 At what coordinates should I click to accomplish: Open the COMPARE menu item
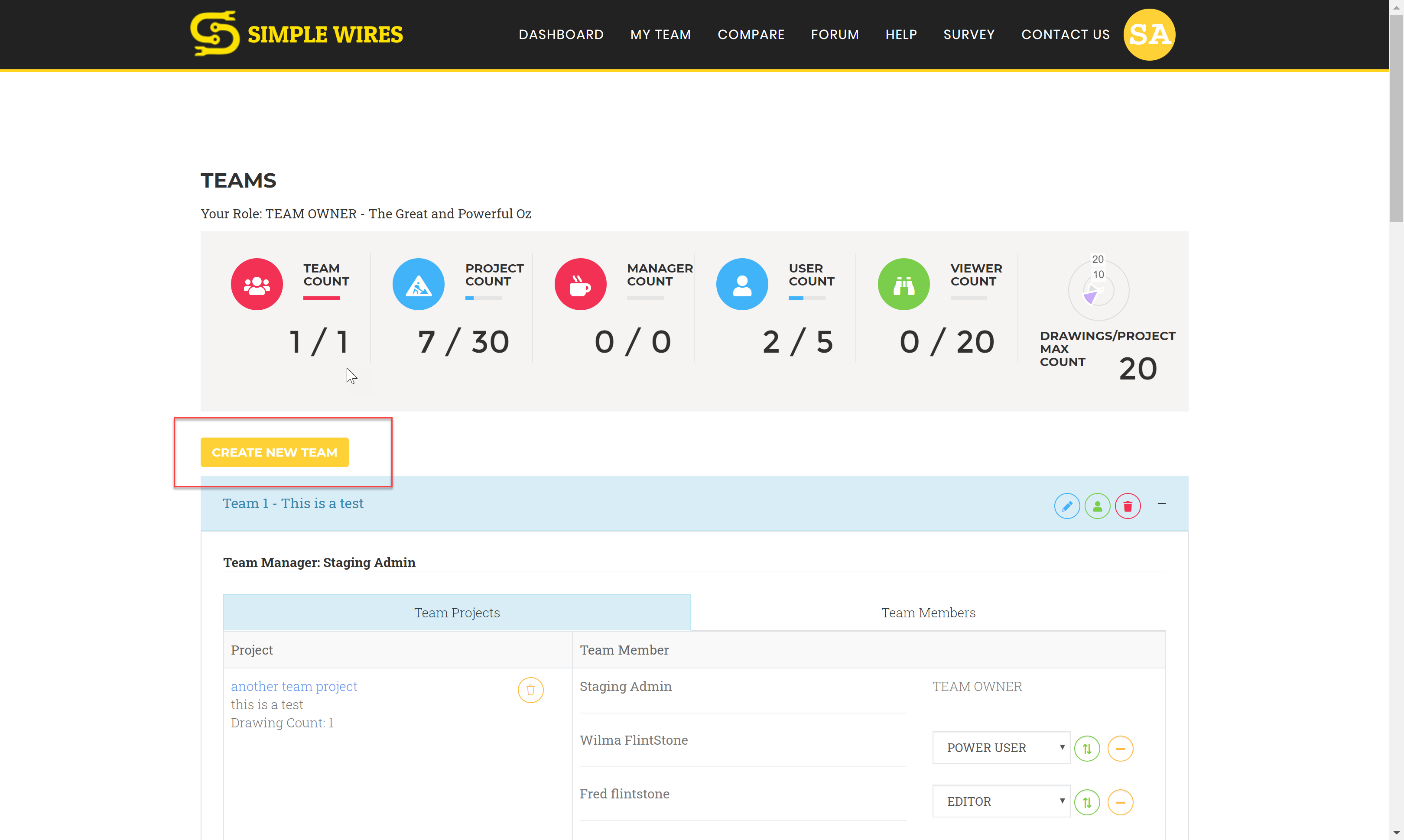751,35
